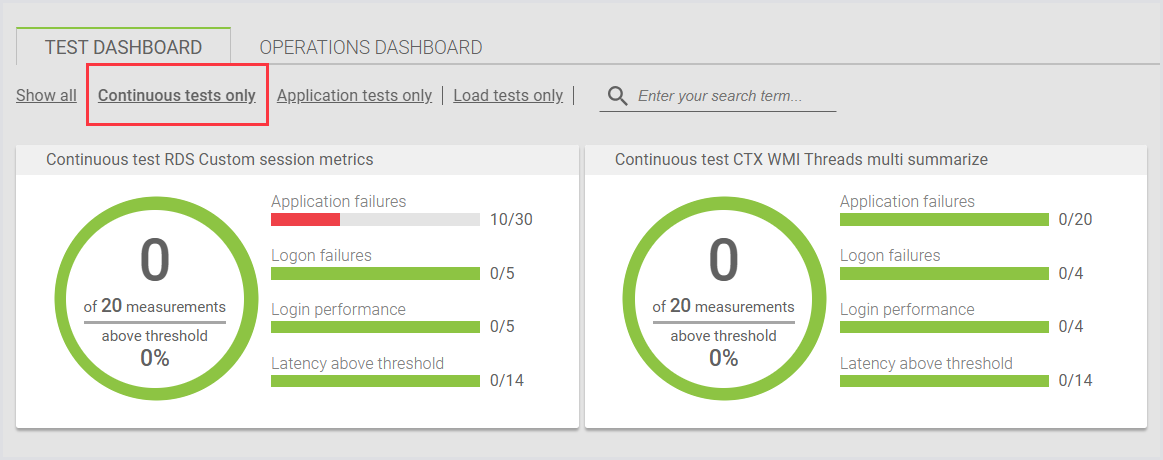Click the RDS Custom session metrics donut chart
Image resolution: width=1163 pixels, height=460 pixels.
(155, 298)
